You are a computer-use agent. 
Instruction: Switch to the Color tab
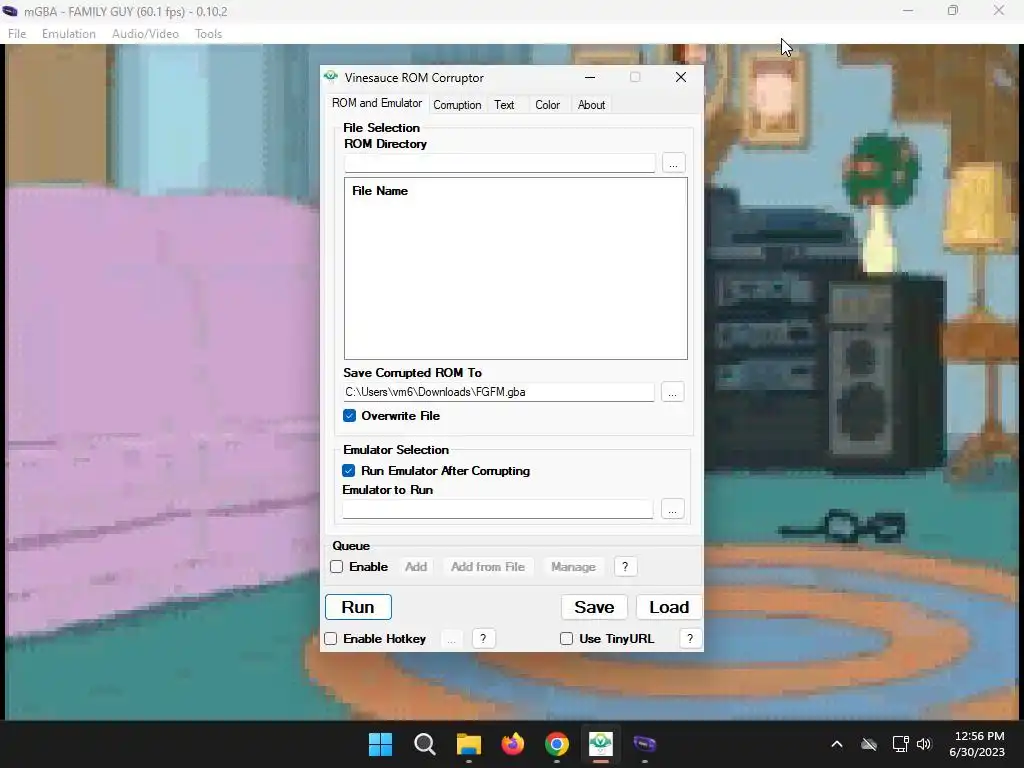(x=547, y=104)
